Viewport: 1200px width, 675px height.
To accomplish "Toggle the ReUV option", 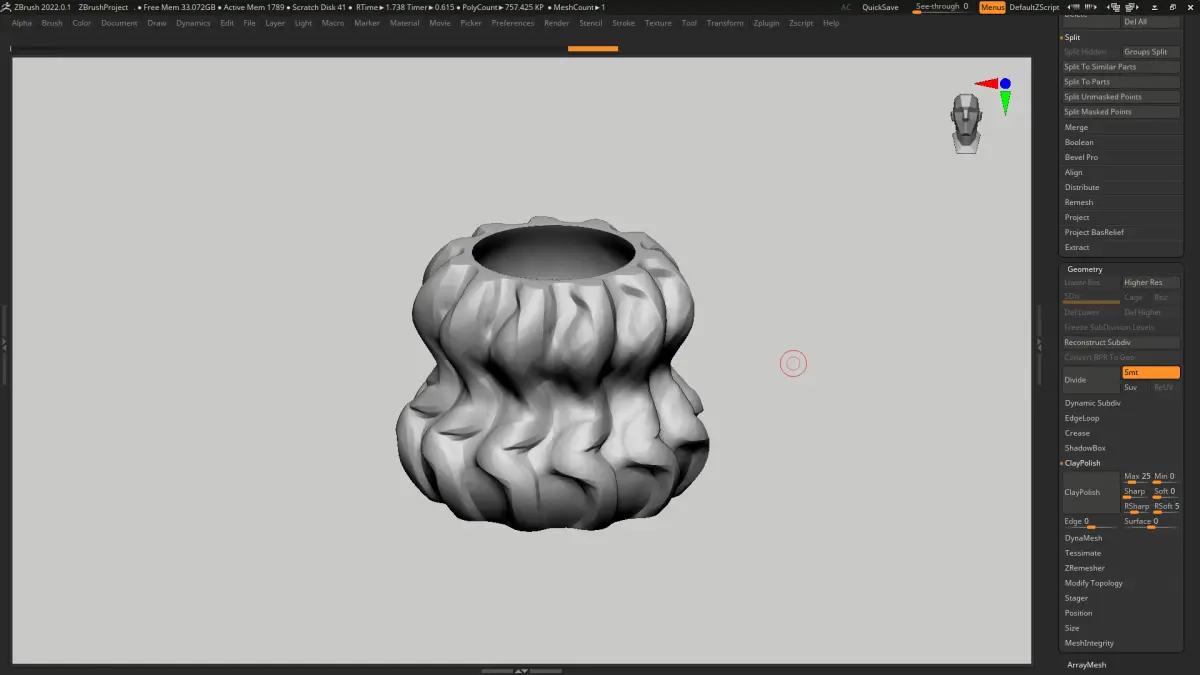I will [x=1166, y=387].
